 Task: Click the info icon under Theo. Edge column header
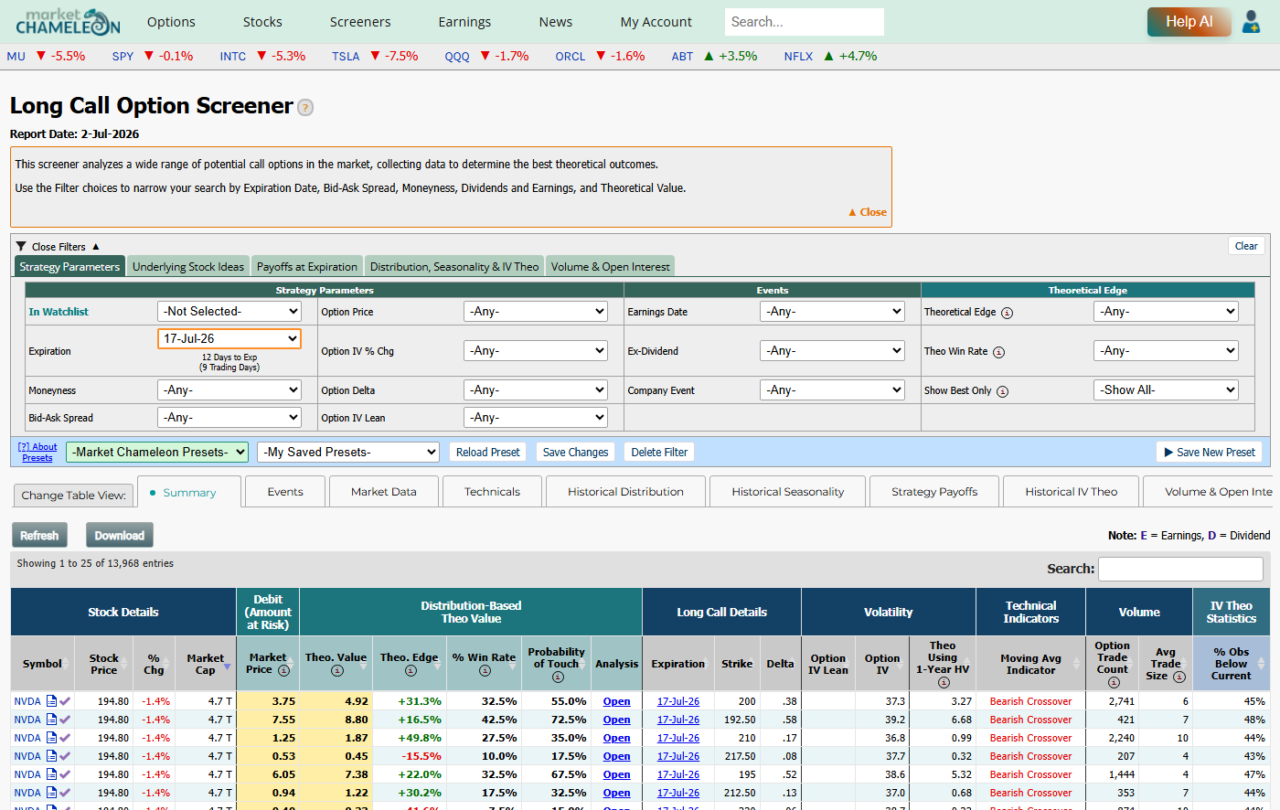click(410, 670)
